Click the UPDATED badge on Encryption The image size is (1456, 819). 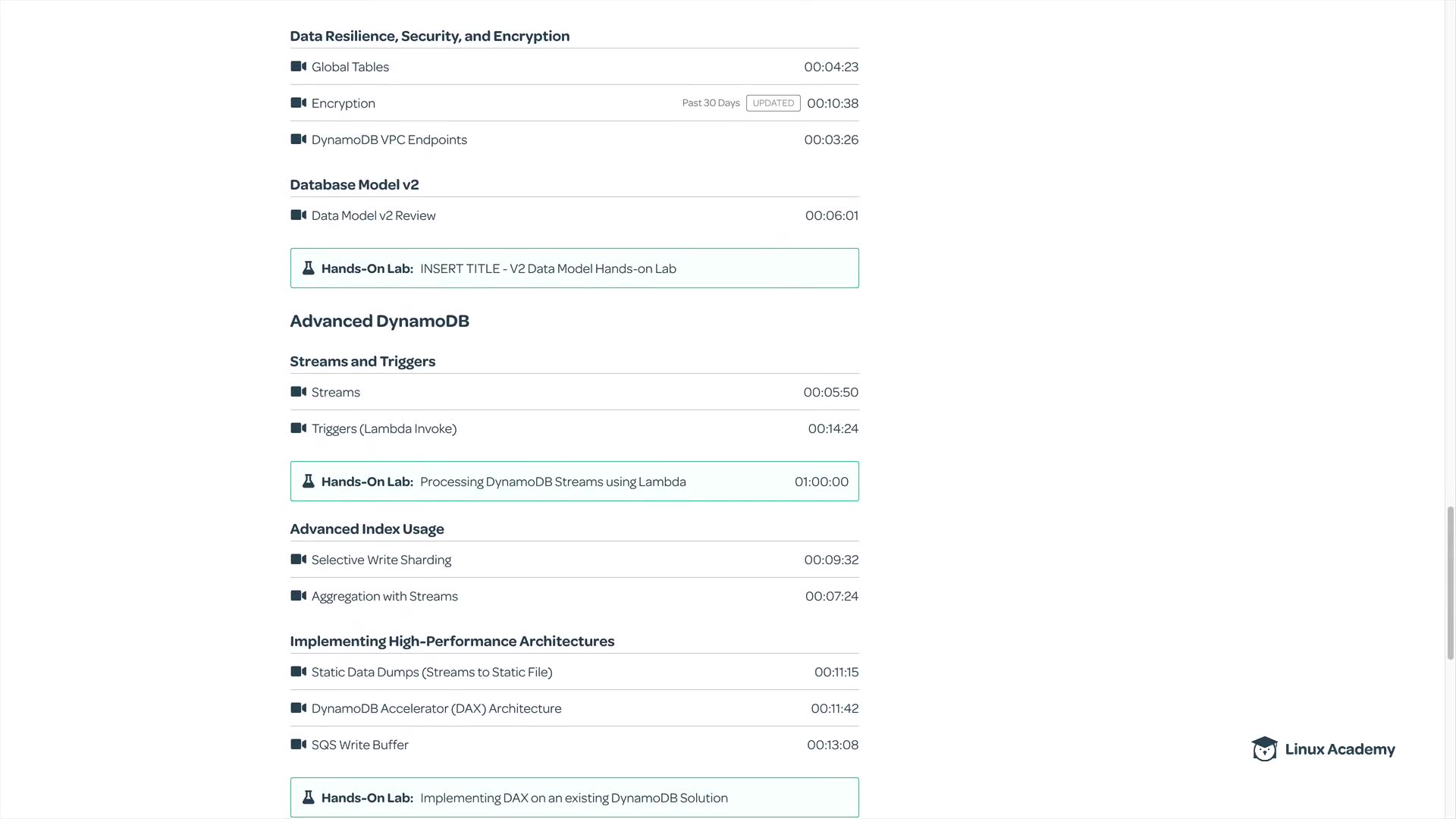(x=773, y=103)
